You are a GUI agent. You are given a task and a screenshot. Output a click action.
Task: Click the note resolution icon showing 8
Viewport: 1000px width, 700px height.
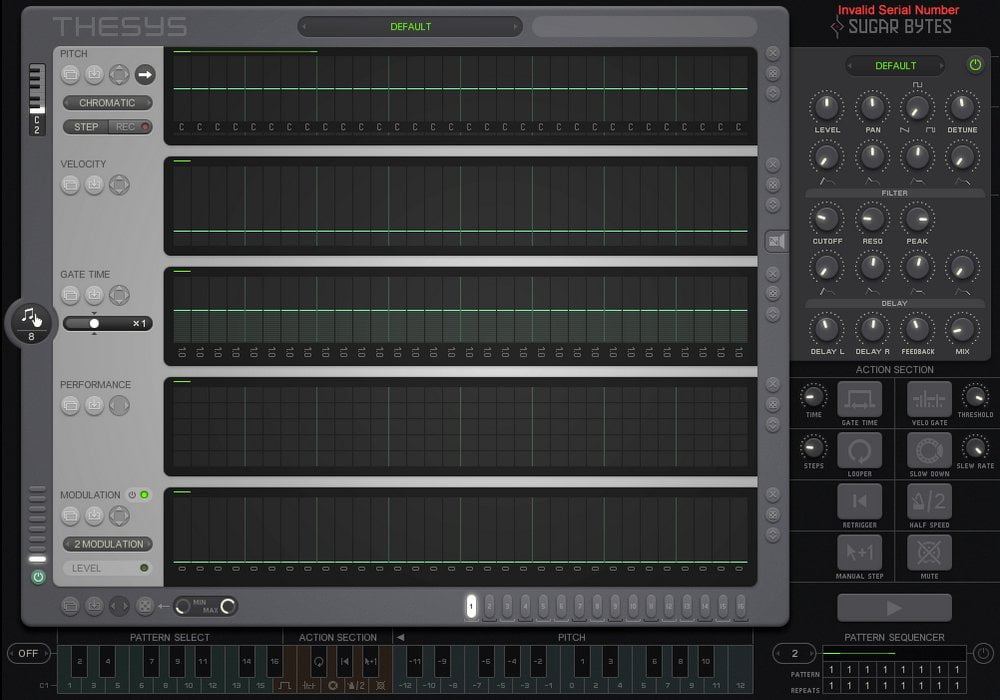coord(31,322)
